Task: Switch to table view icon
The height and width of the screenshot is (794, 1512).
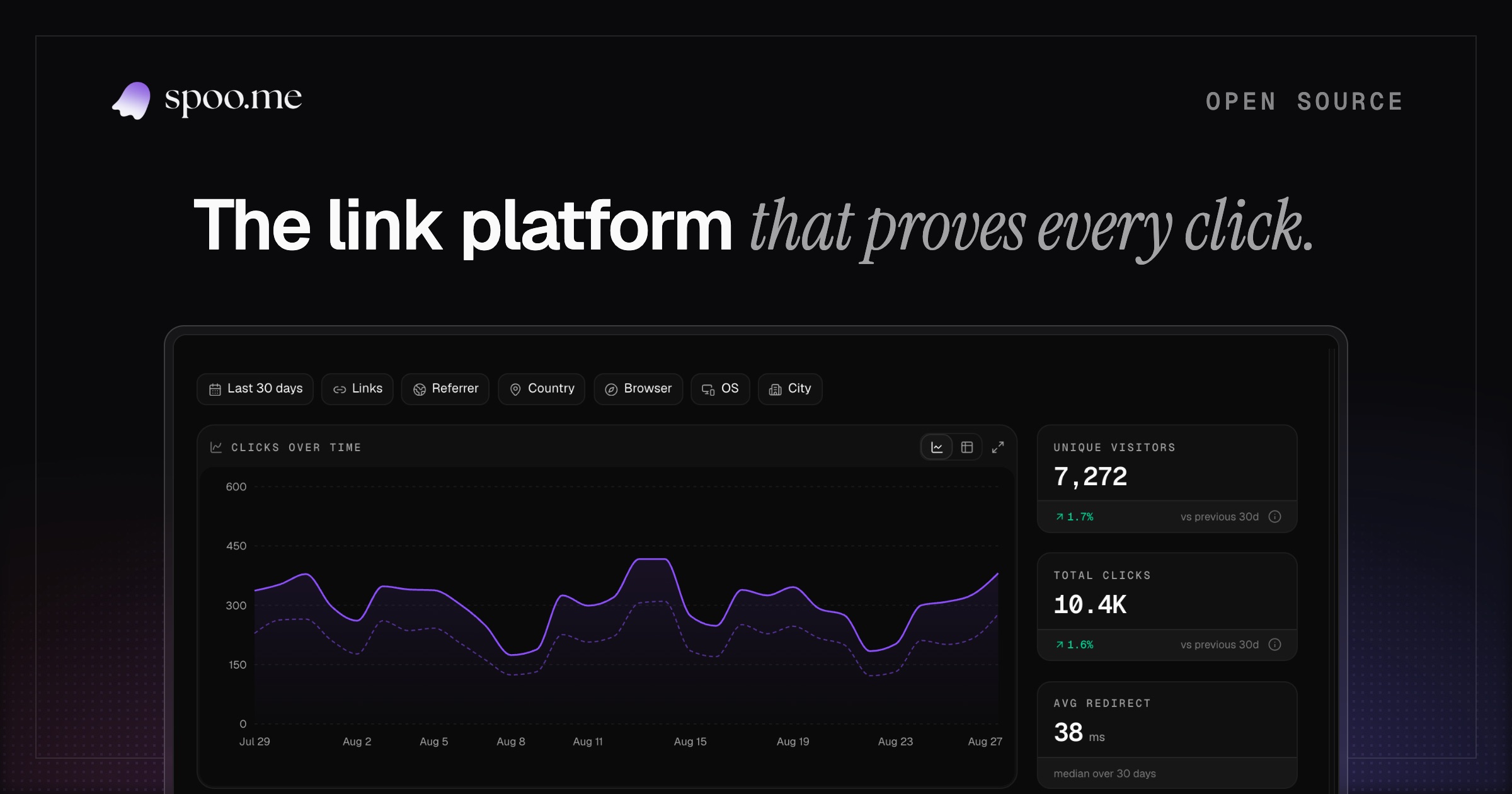Action: (967, 447)
